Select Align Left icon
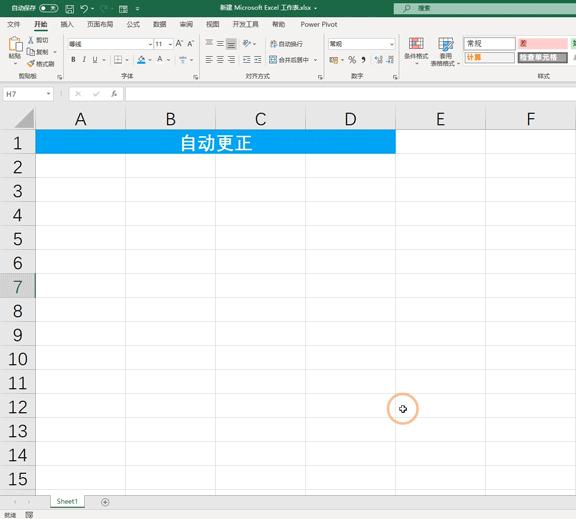The width and height of the screenshot is (576, 519). [x=209, y=60]
